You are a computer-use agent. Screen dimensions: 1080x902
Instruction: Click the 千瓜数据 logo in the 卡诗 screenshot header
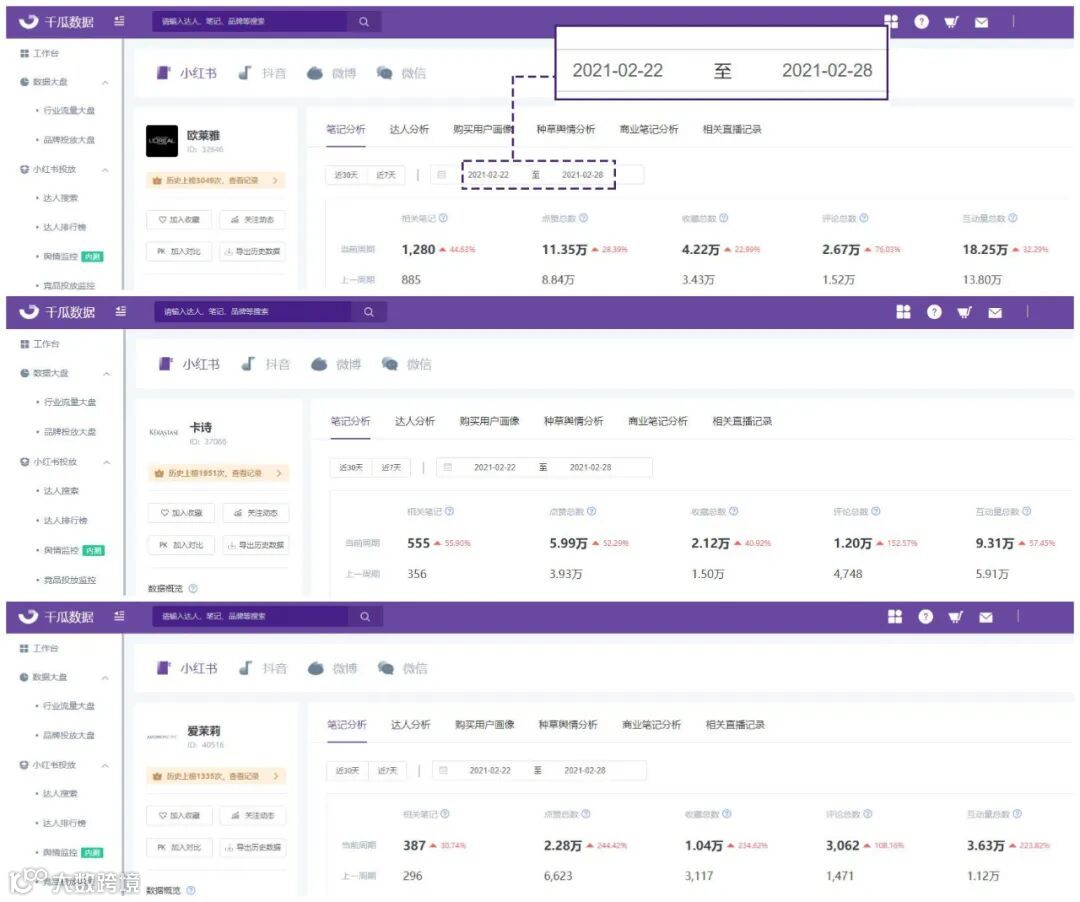[x=56, y=312]
